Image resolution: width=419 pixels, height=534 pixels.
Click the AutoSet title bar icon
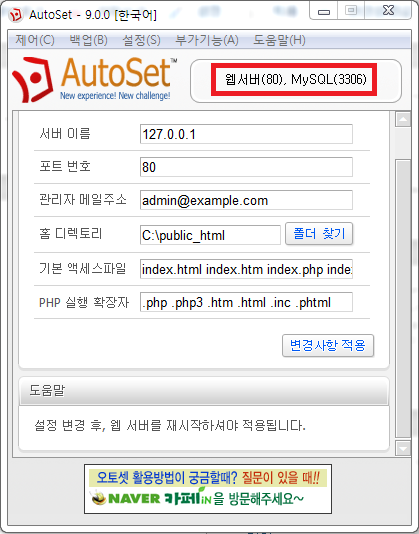15,15
